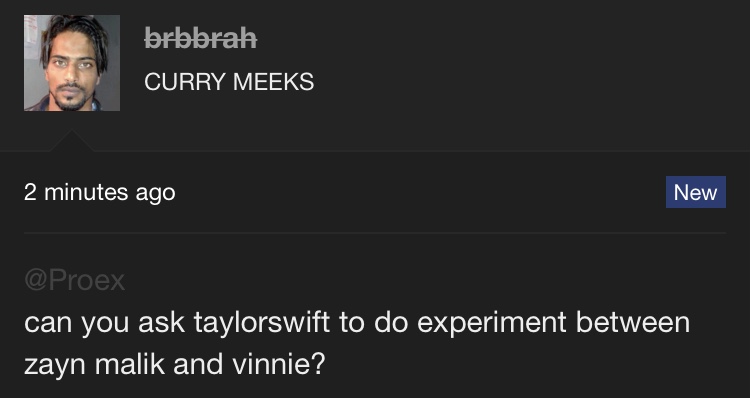
Task: Click the word 'MEEKS' in user title
Action: click(273, 81)
